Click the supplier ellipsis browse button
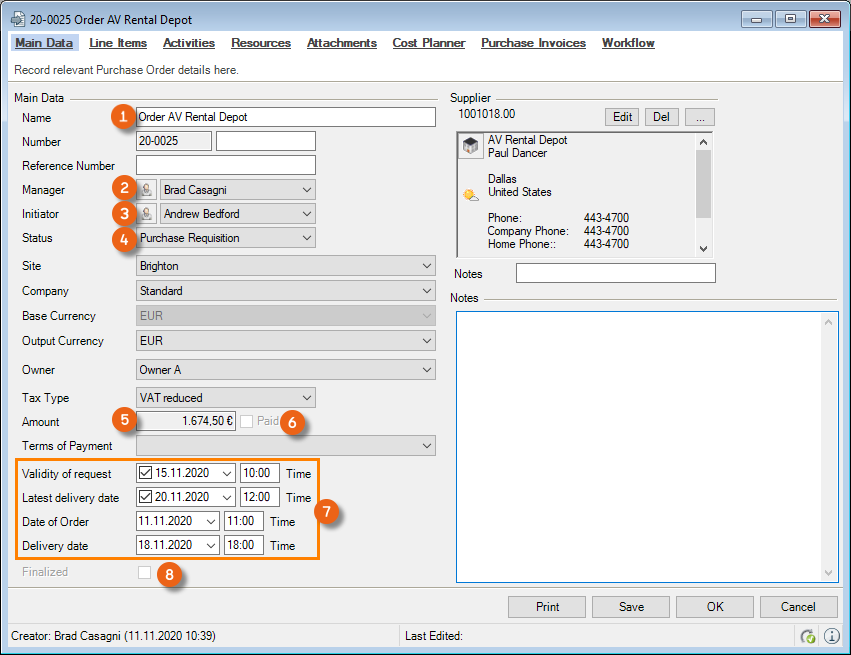This screenshot has height=655, width=851. pos(700,117)
